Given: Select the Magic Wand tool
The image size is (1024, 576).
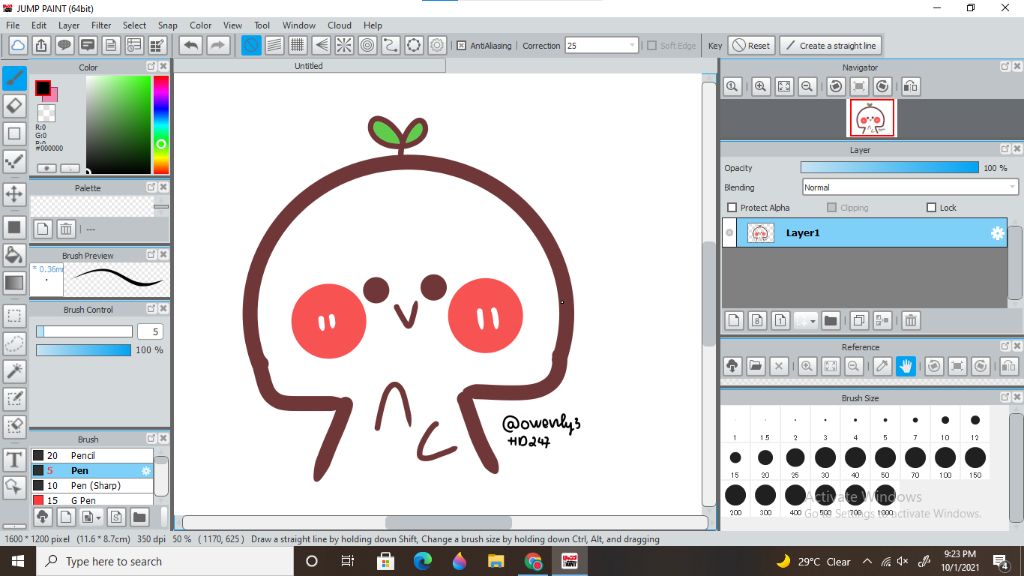Looking at the screenshot, I should (14, 371).
